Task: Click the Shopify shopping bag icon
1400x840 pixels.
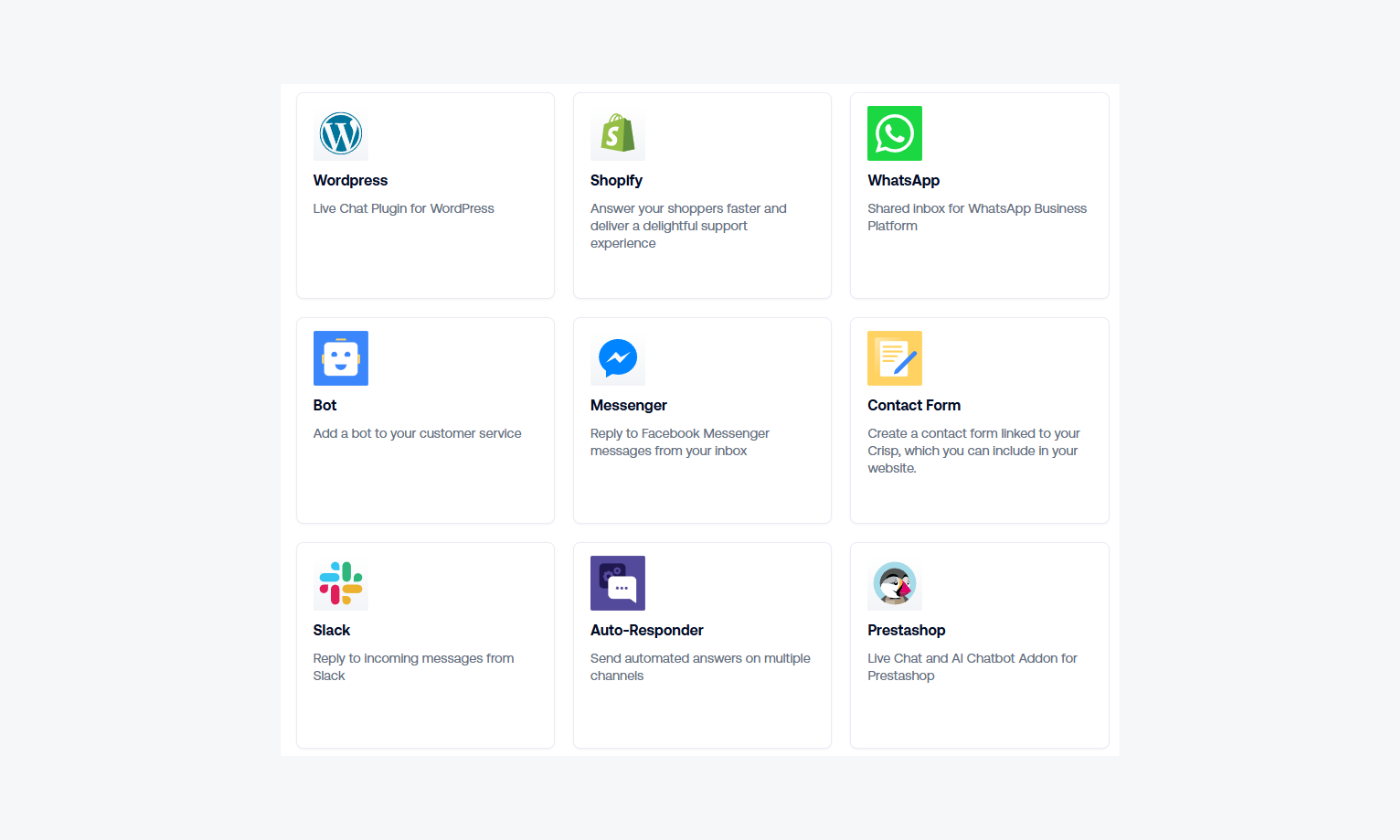Action: click(x=617, y=133)
